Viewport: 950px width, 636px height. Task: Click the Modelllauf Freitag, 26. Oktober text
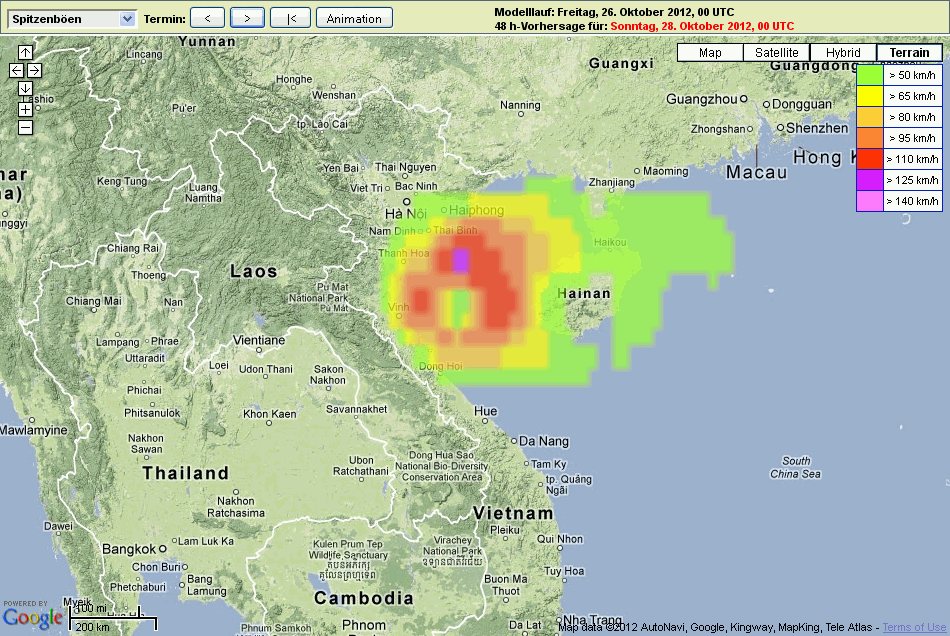tap(614, 12)
